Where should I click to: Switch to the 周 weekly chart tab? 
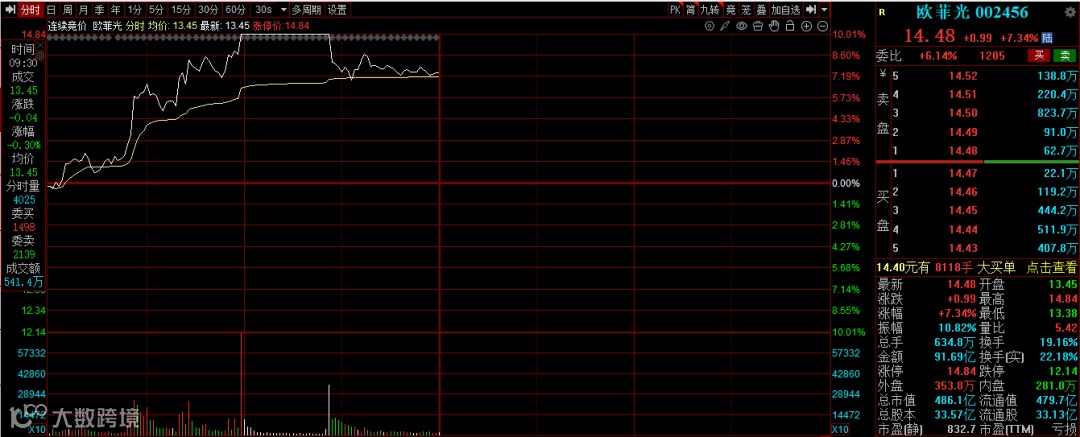[67, 10]
